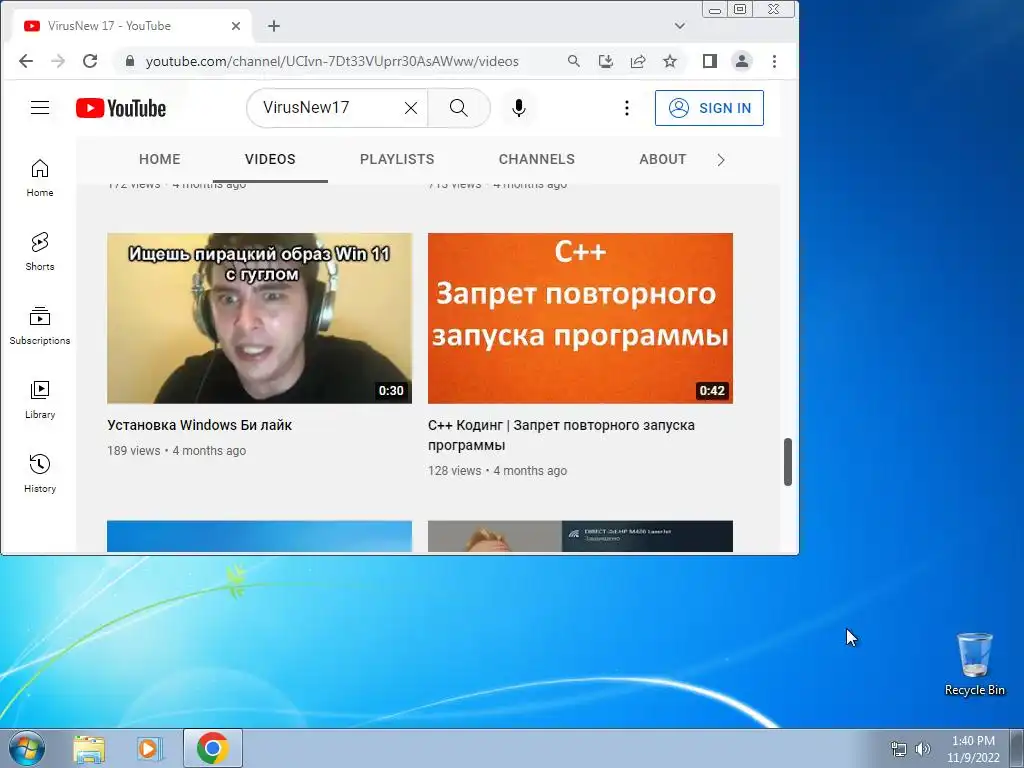This screenshot has width=1024, height=768.
Task: Click '189 views • 4 months ago' text
Action: pyautogui.click(x=176, y=451)
